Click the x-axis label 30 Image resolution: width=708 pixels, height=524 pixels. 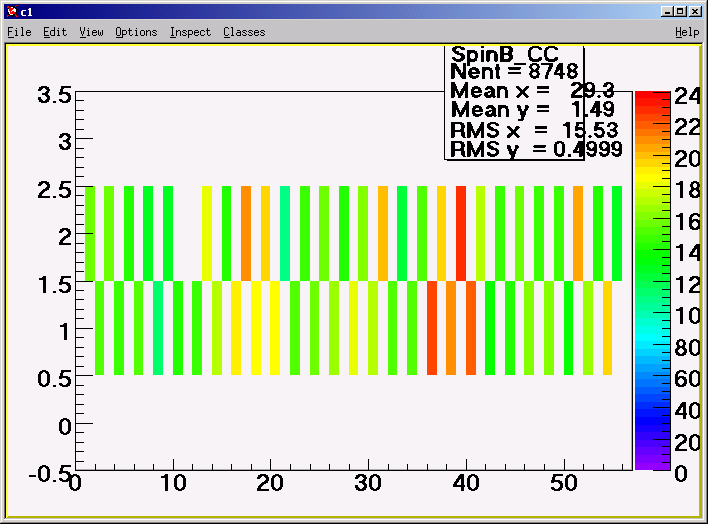pyautogui.click(x=368, y=483)
